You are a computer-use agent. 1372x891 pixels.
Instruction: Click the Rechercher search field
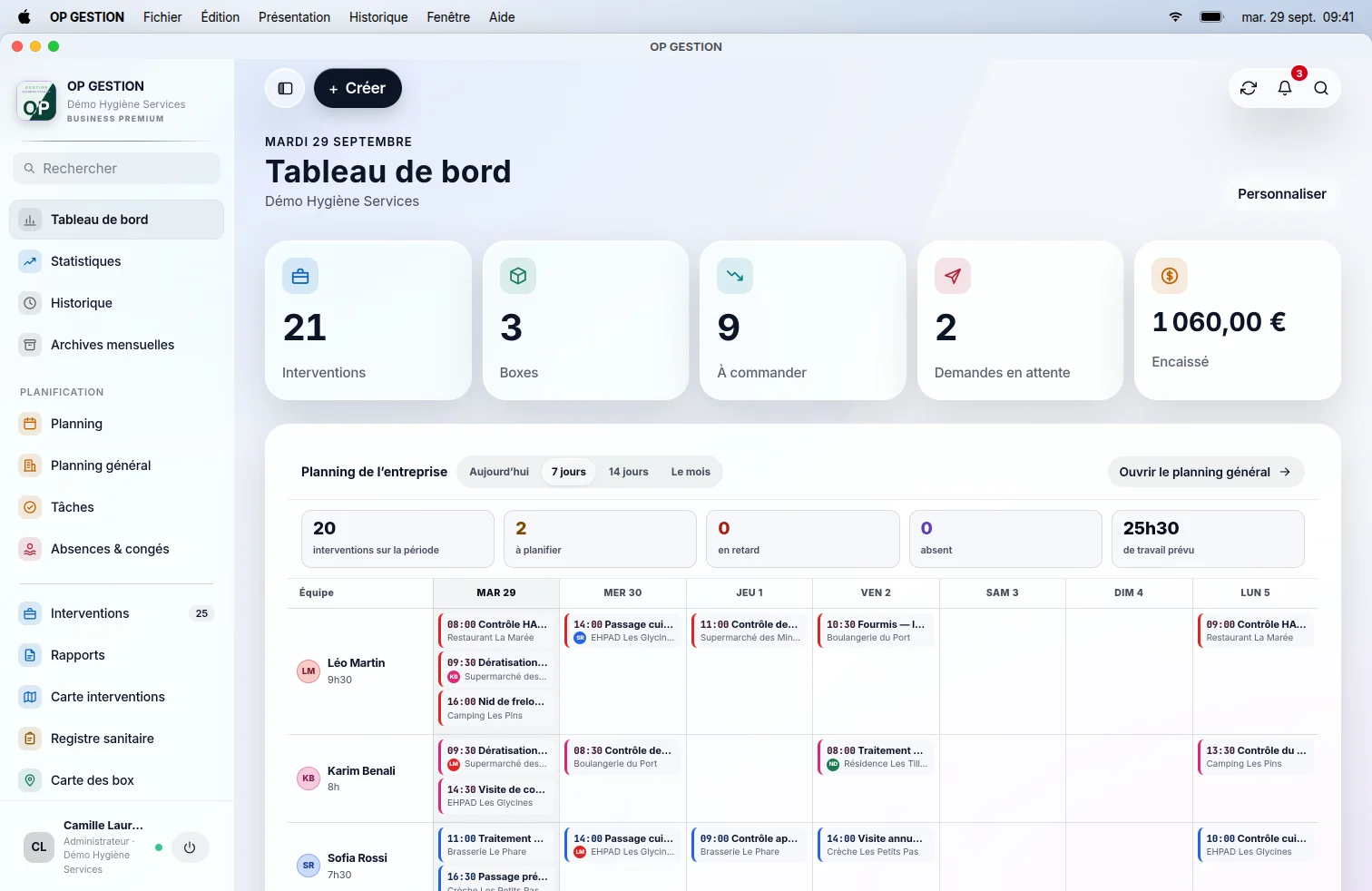[116, 168]
